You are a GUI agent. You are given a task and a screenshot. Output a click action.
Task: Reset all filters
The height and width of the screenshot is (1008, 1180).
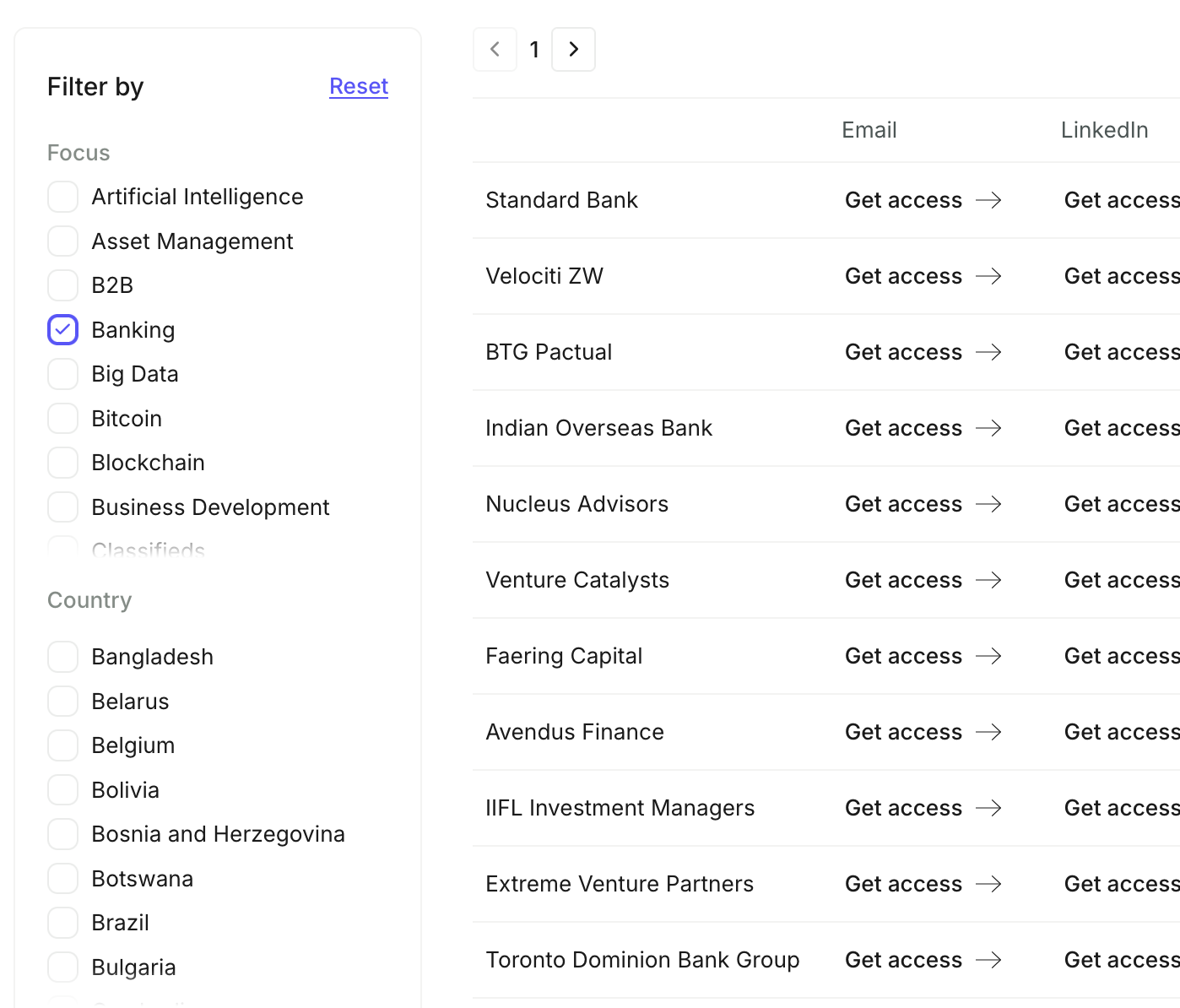[x=359, y=86]
